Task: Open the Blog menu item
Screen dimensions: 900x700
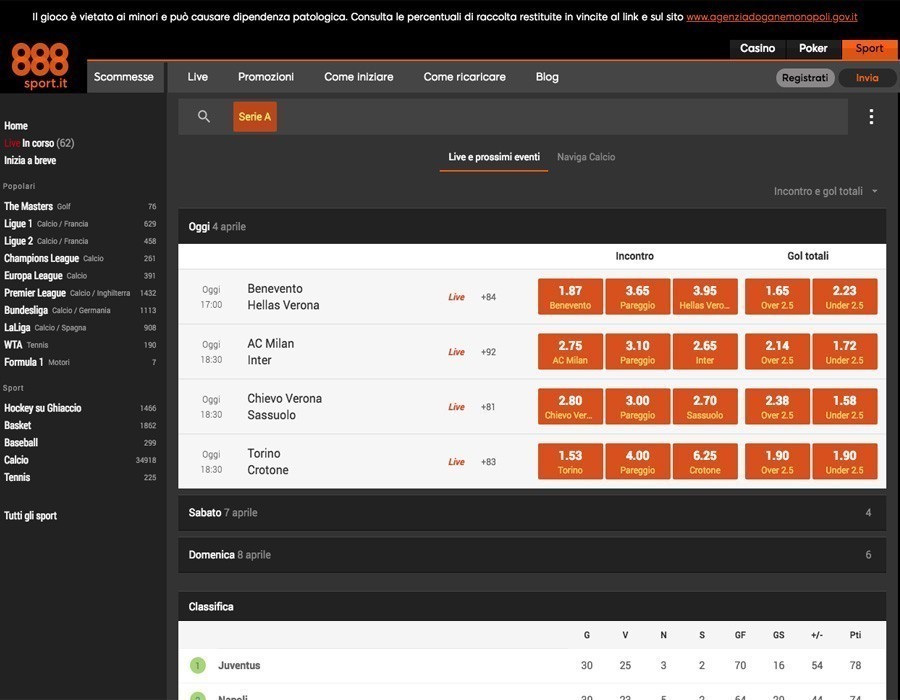Action: click(547, 77)
